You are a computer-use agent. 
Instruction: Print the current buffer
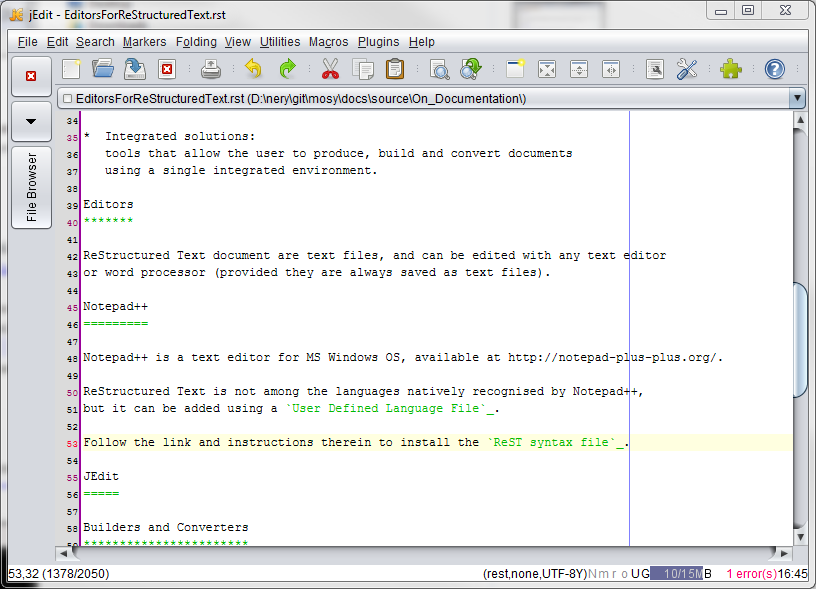tap(211, 69)
